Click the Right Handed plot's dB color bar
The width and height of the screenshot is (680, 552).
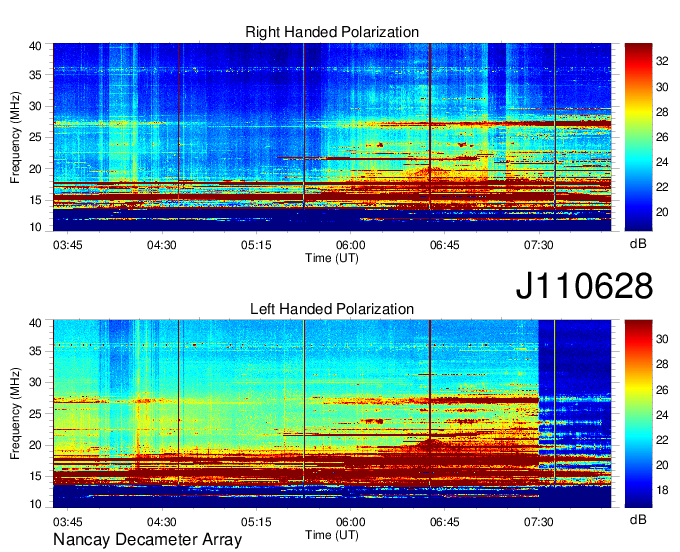pos(638,137)
